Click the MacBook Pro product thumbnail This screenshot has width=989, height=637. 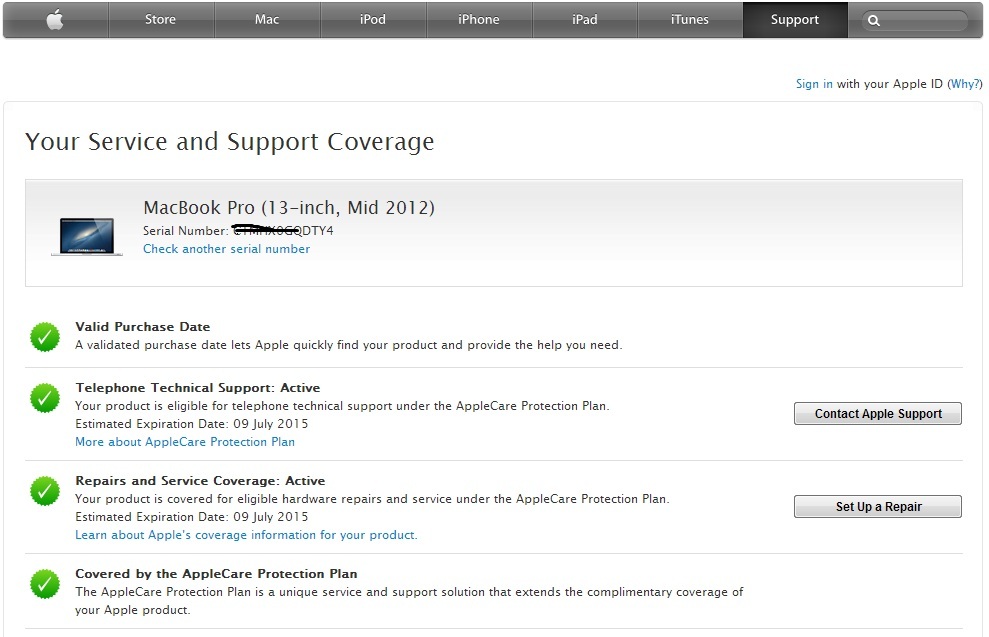87,236
